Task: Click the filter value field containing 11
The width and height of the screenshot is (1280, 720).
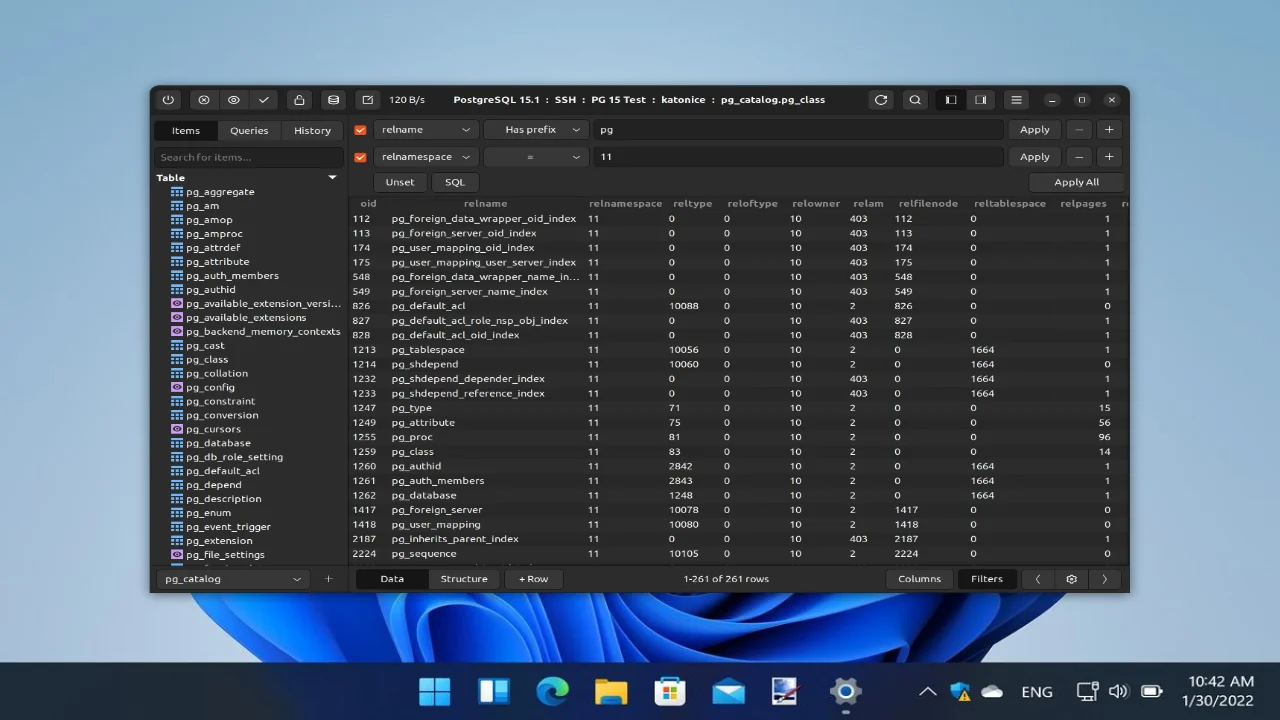Action: 798,157
